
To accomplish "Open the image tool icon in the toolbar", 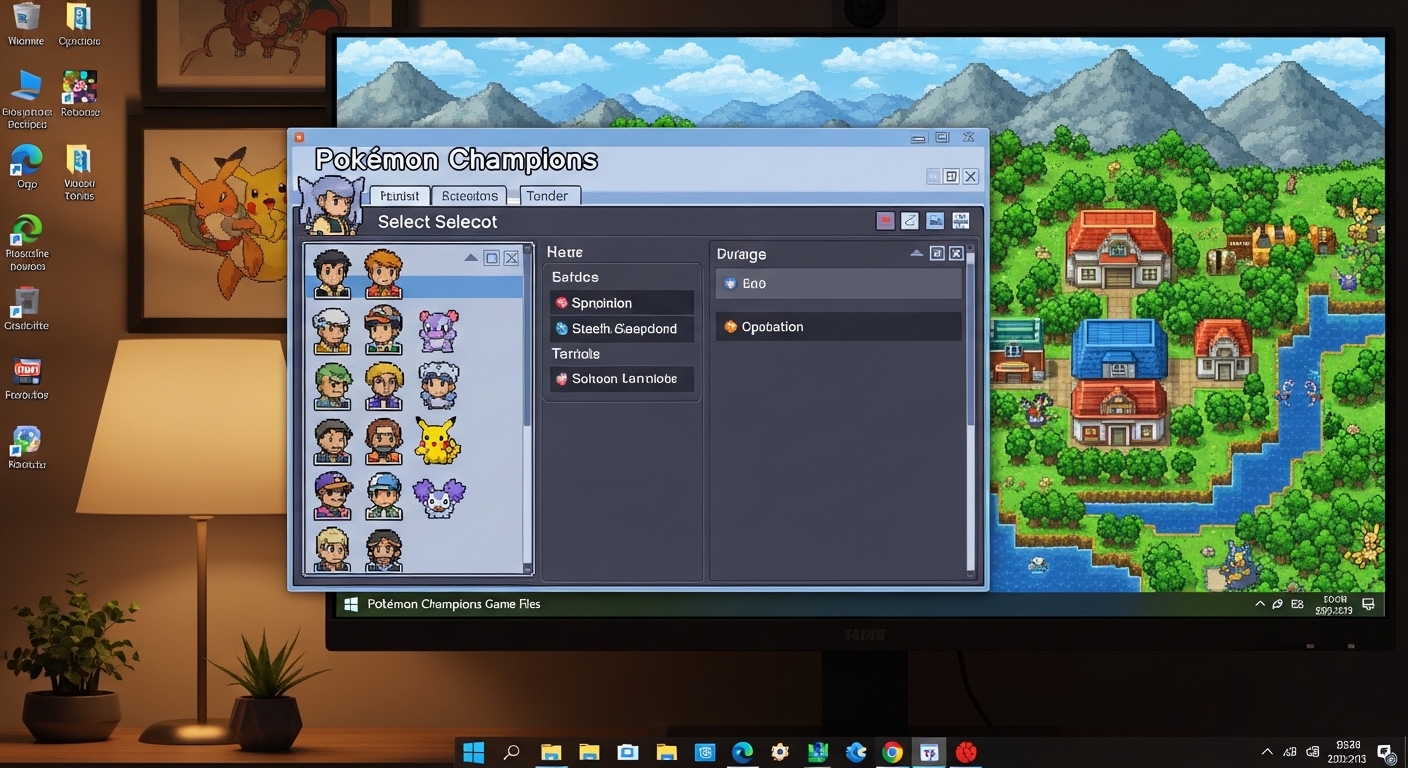I will (935, 220).
